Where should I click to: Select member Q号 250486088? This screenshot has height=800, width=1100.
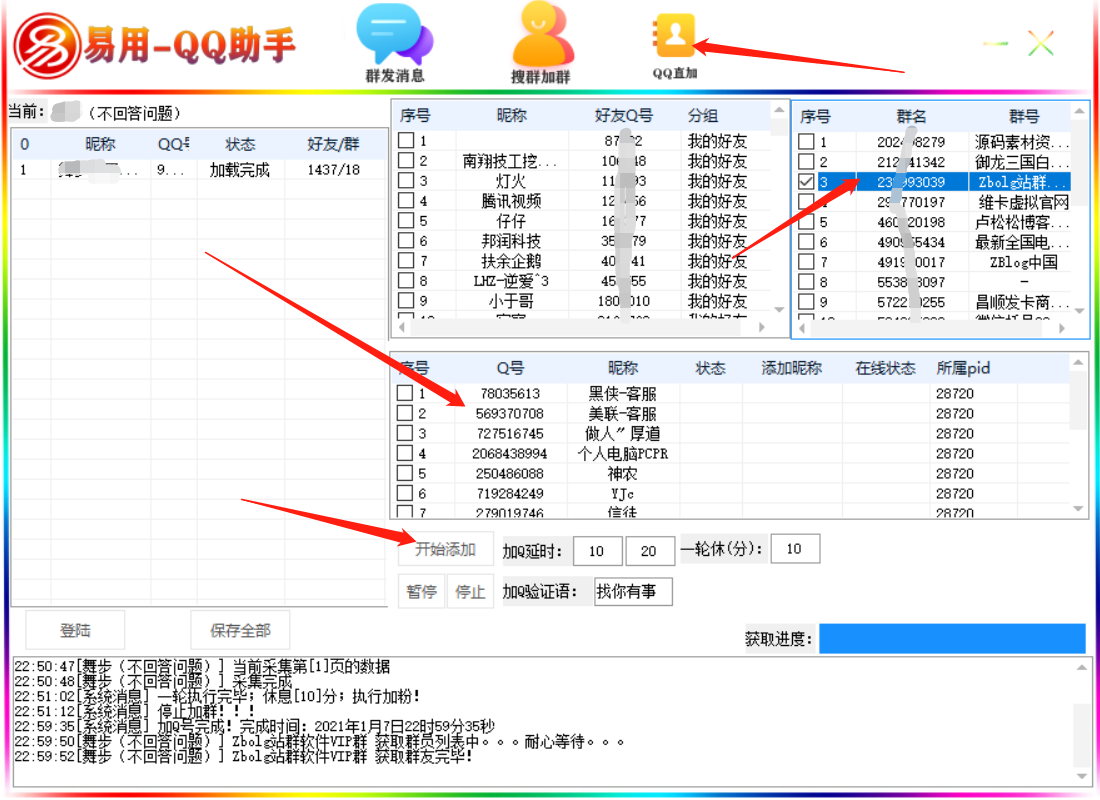pos(509,474)
